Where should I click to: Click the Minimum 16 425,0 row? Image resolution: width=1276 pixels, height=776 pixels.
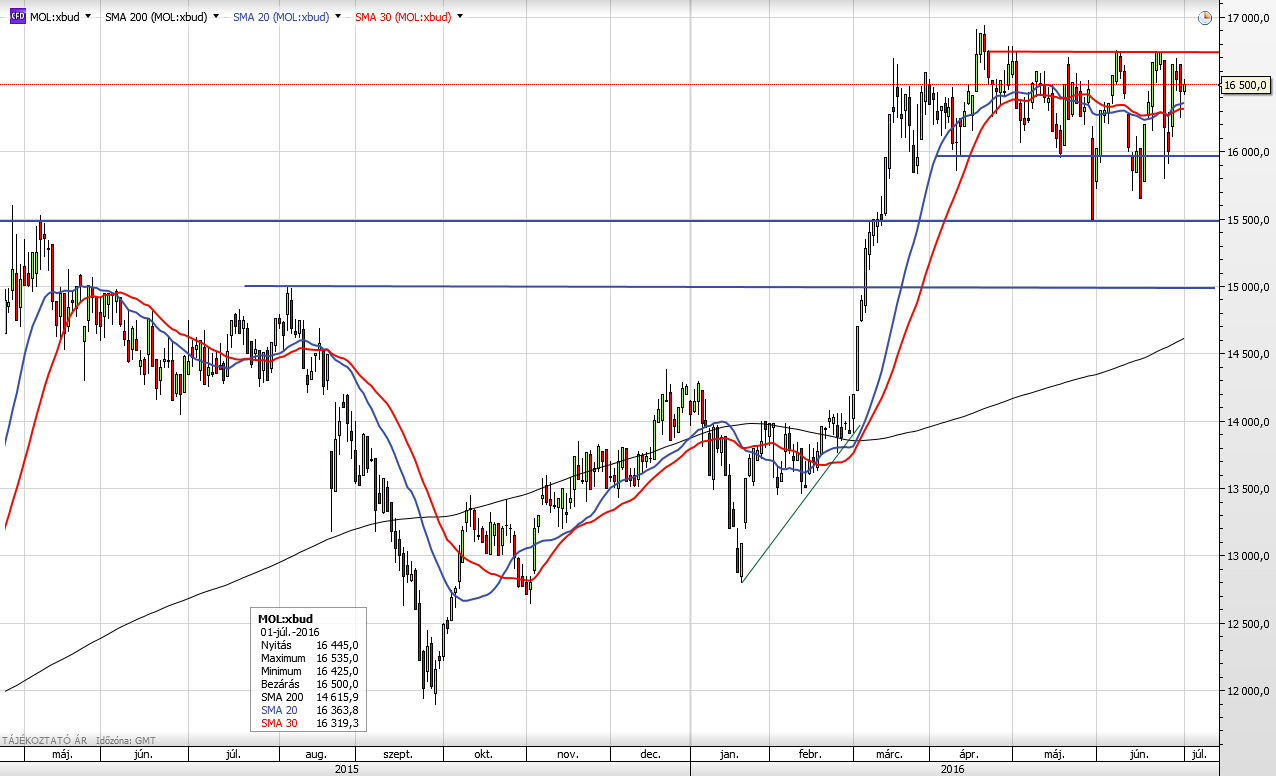pos(309,671)
